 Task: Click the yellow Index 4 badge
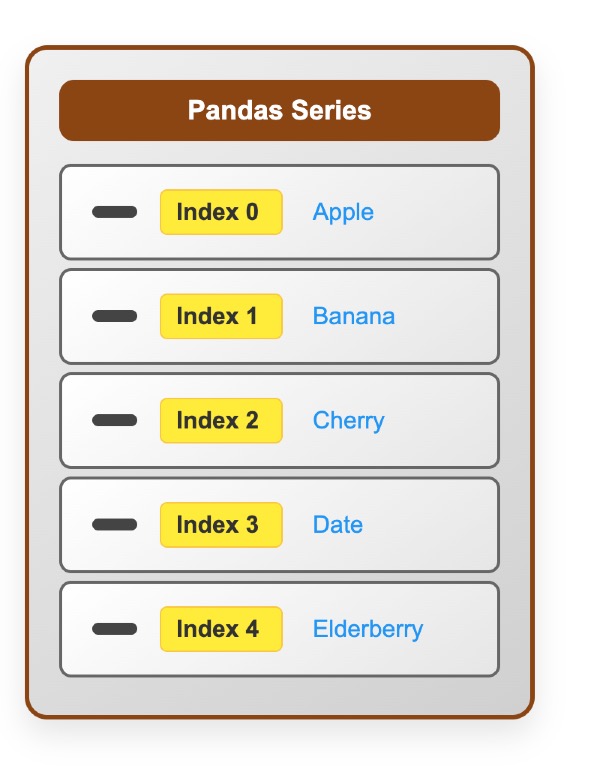pos(221,629)
